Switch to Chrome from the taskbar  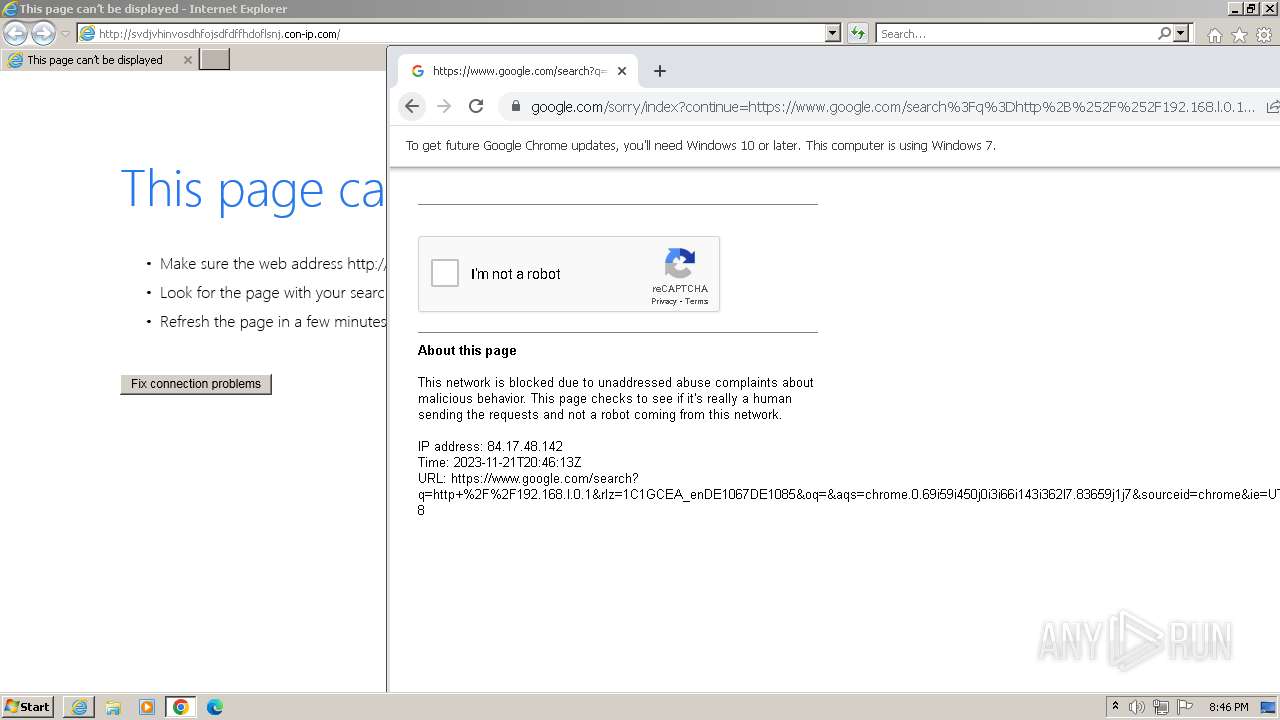tap(181, 707)
